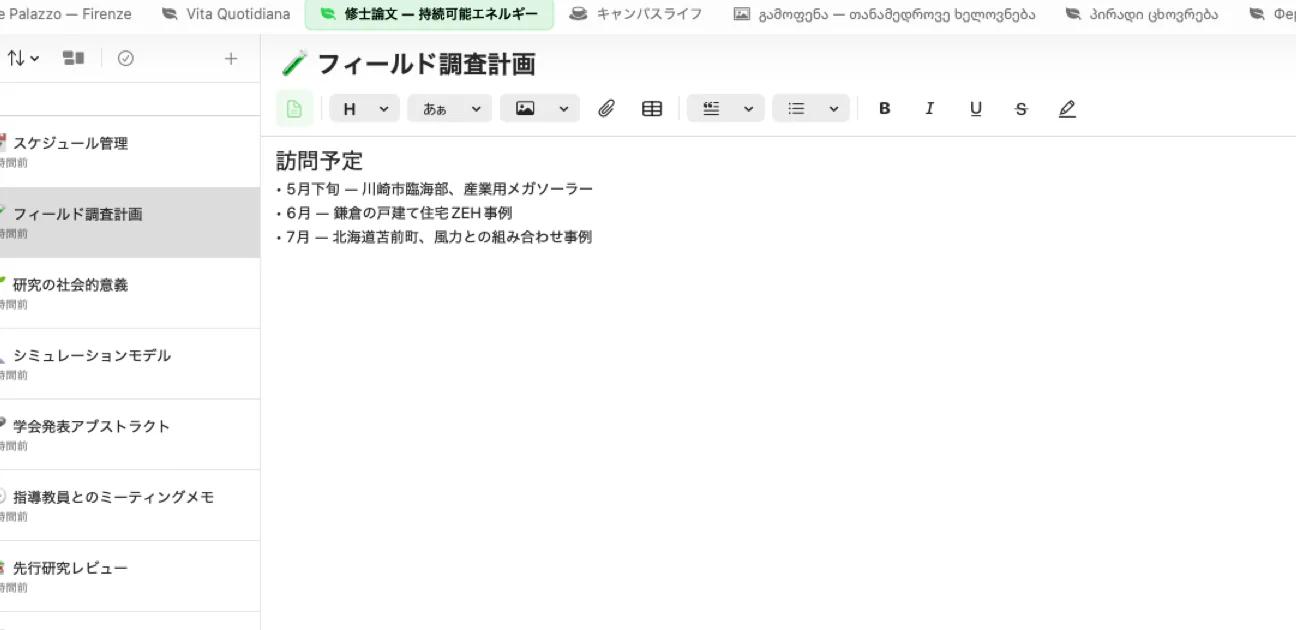Open the 学会発表アブストラクト note
The width and height of the screenshot is (1296, 630).
(x=130, y=435)
